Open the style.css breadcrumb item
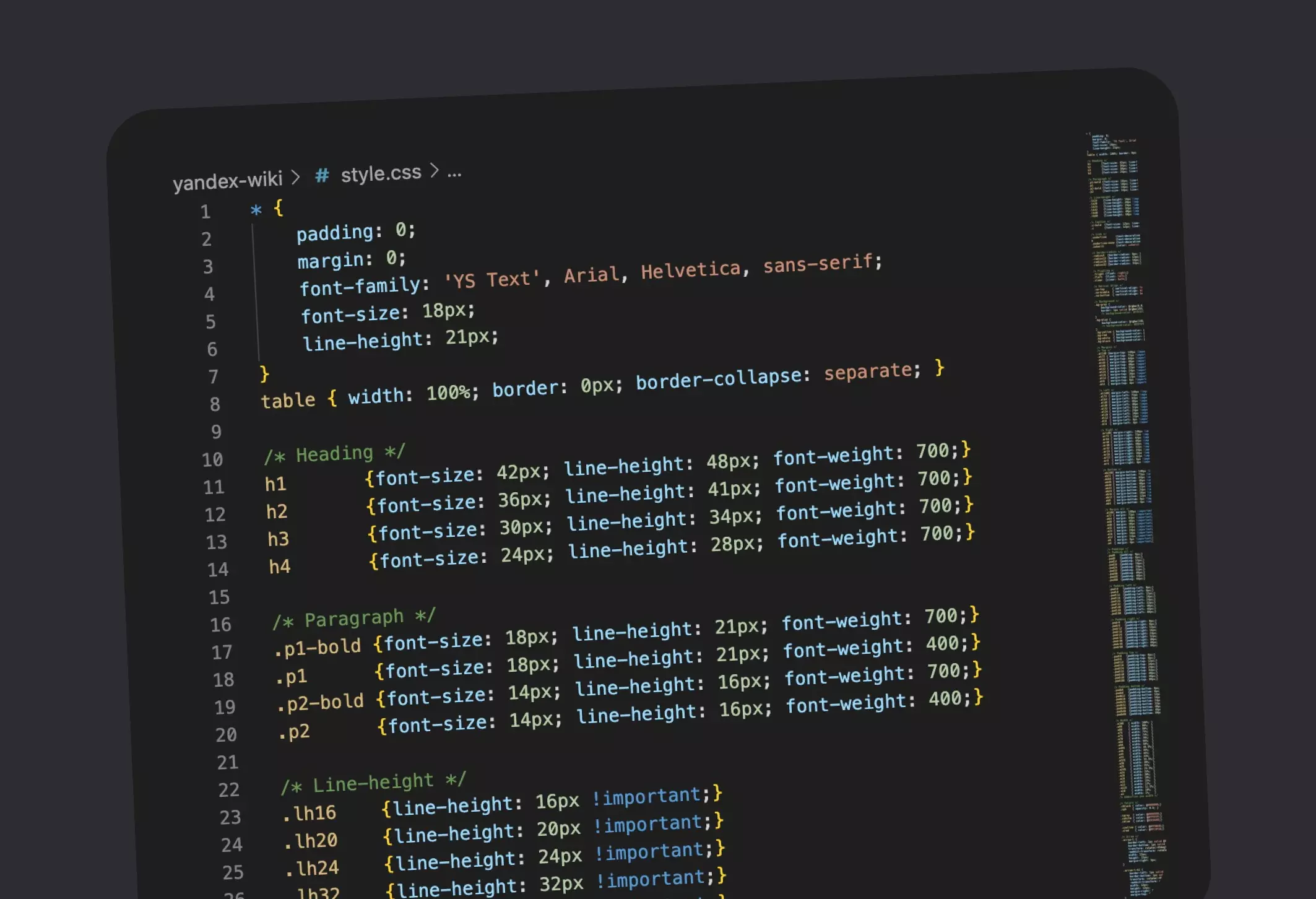1316x899 pixels. 381,173
